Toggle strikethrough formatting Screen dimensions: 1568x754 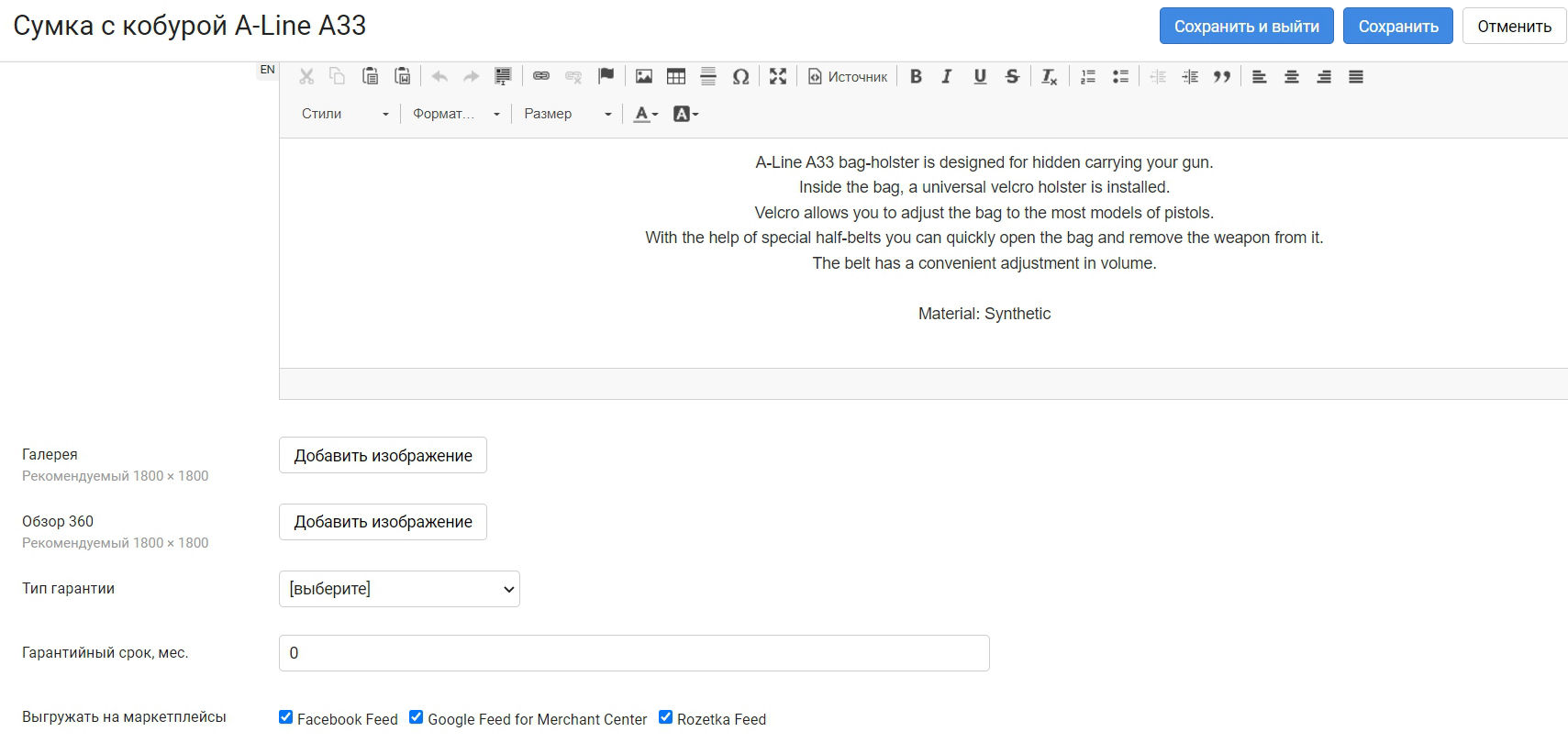1012,77
